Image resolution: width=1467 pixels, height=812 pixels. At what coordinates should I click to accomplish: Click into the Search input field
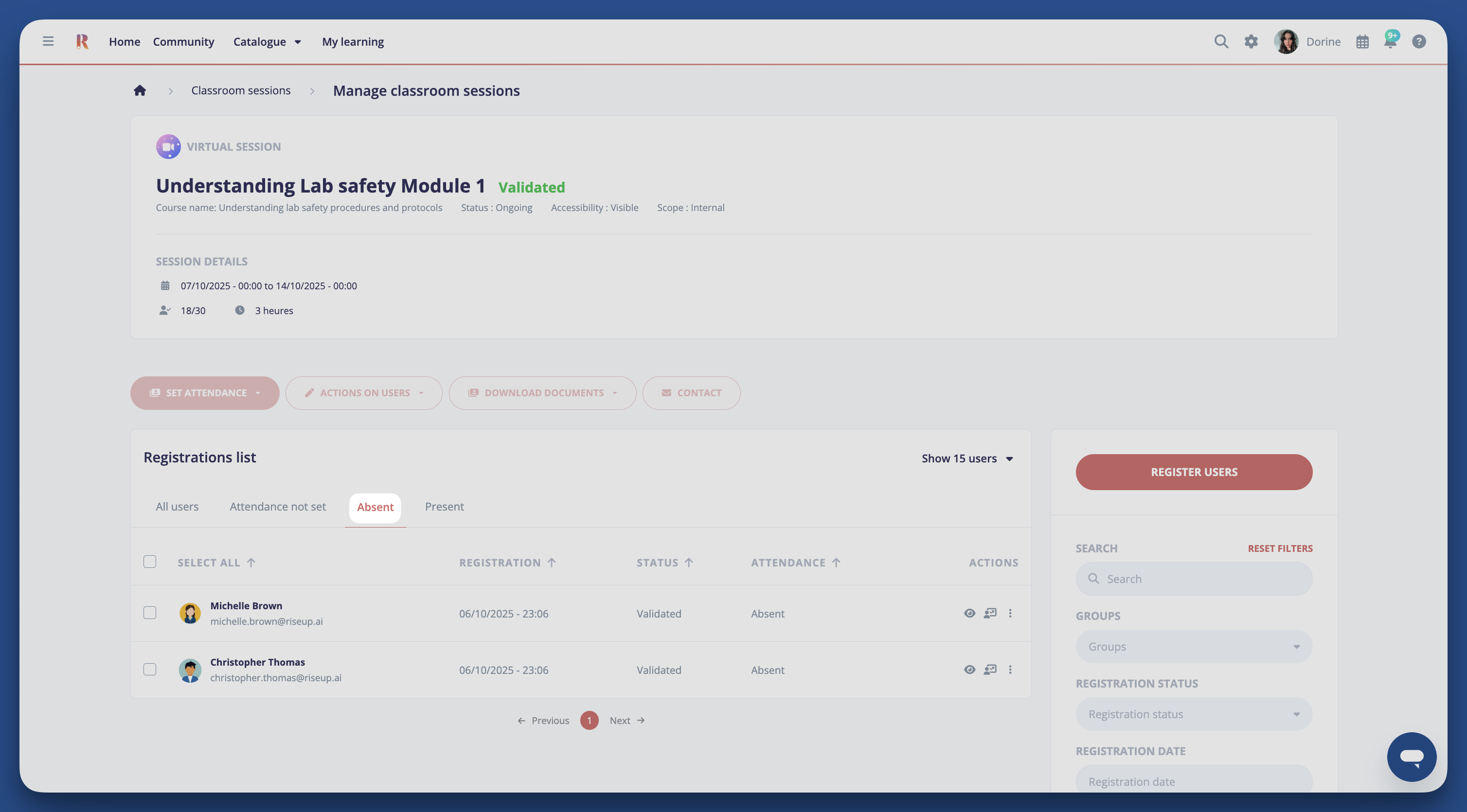click(1201, 579)
